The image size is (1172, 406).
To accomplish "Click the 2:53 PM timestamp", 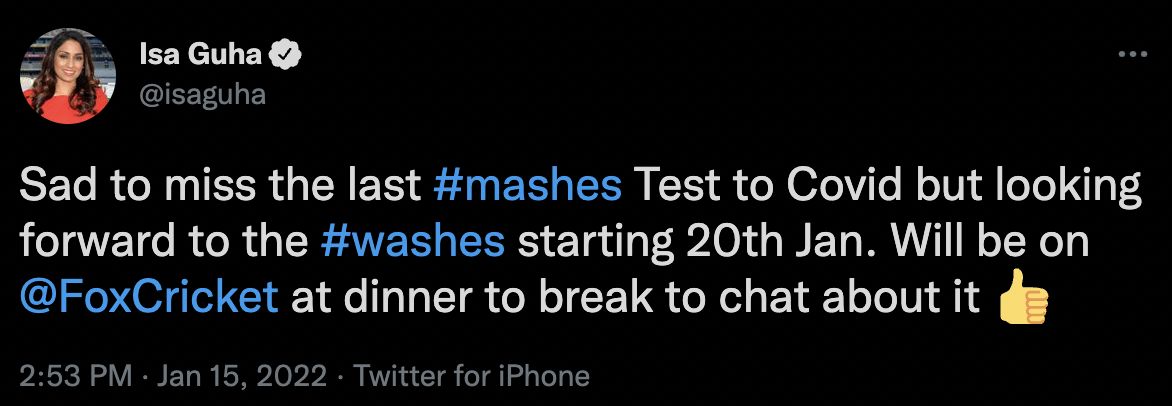I will 76,376.
